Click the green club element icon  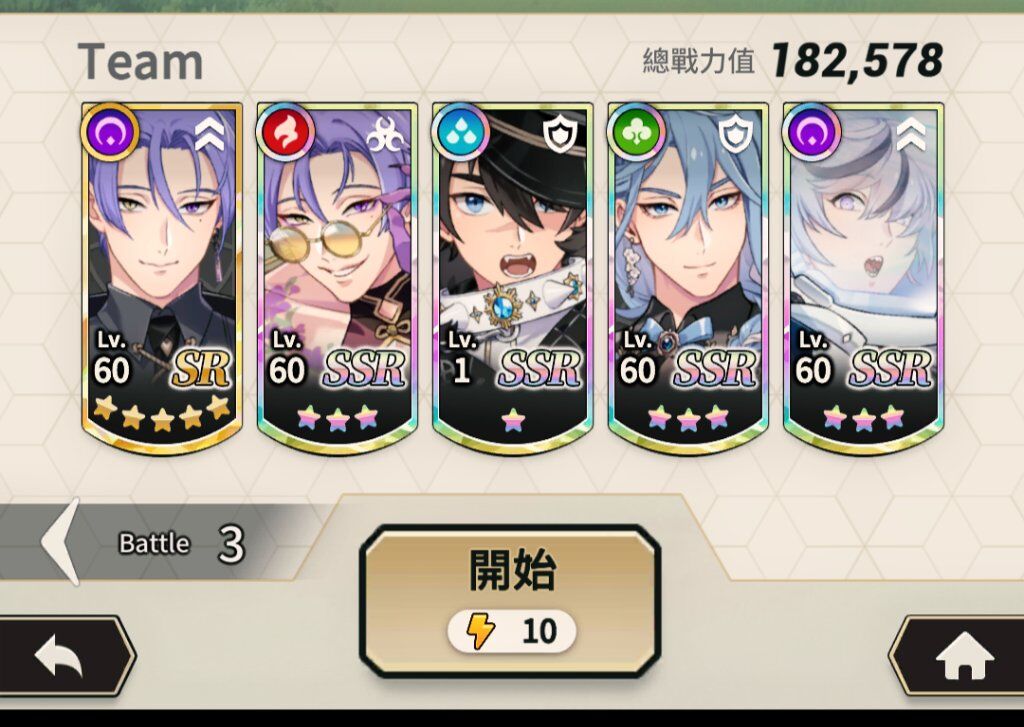pyautogui.click(x=635, y=132)
